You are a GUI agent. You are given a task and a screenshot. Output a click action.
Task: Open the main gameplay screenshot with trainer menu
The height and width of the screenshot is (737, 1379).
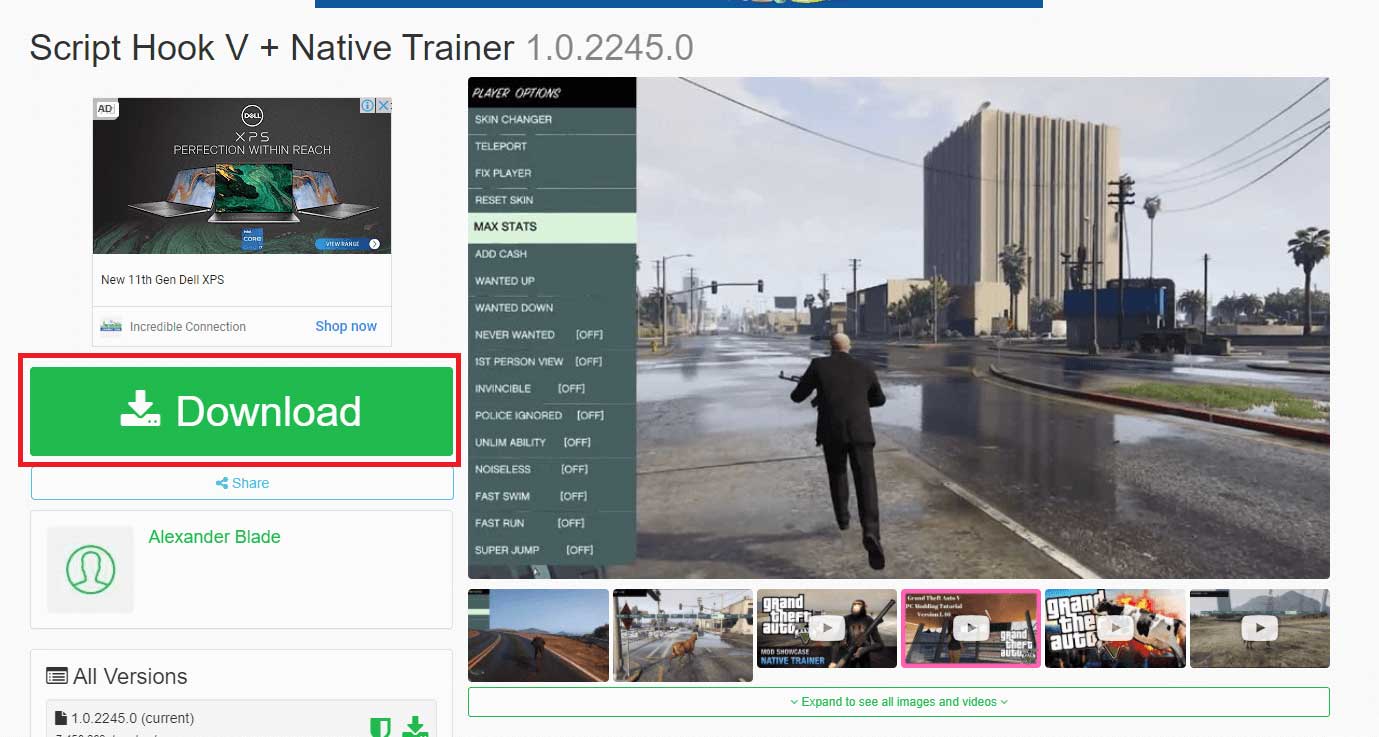(898, 328)
